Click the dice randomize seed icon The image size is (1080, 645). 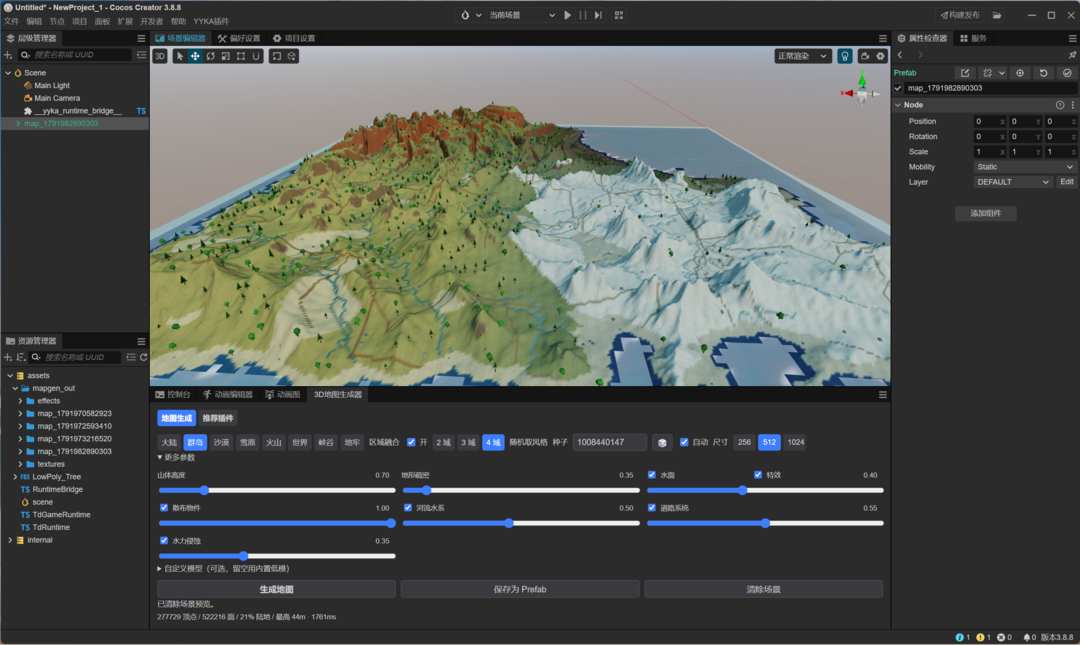(x=662, y=442)
